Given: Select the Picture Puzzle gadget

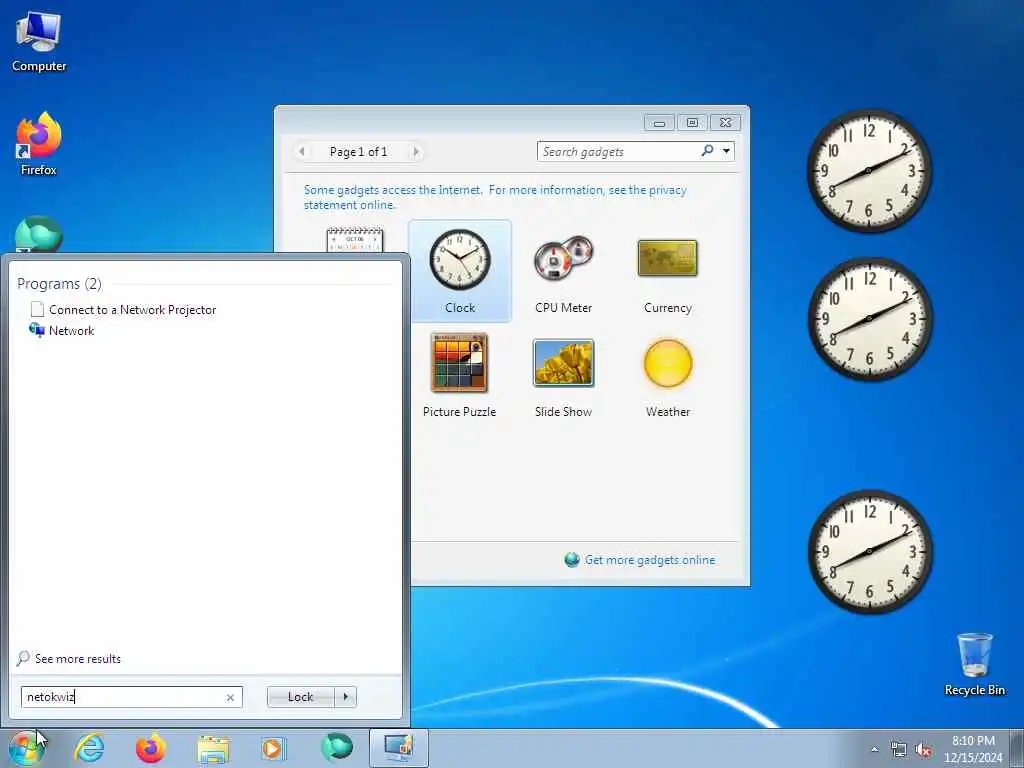Looking at the screenshot, I should (459, 377).
